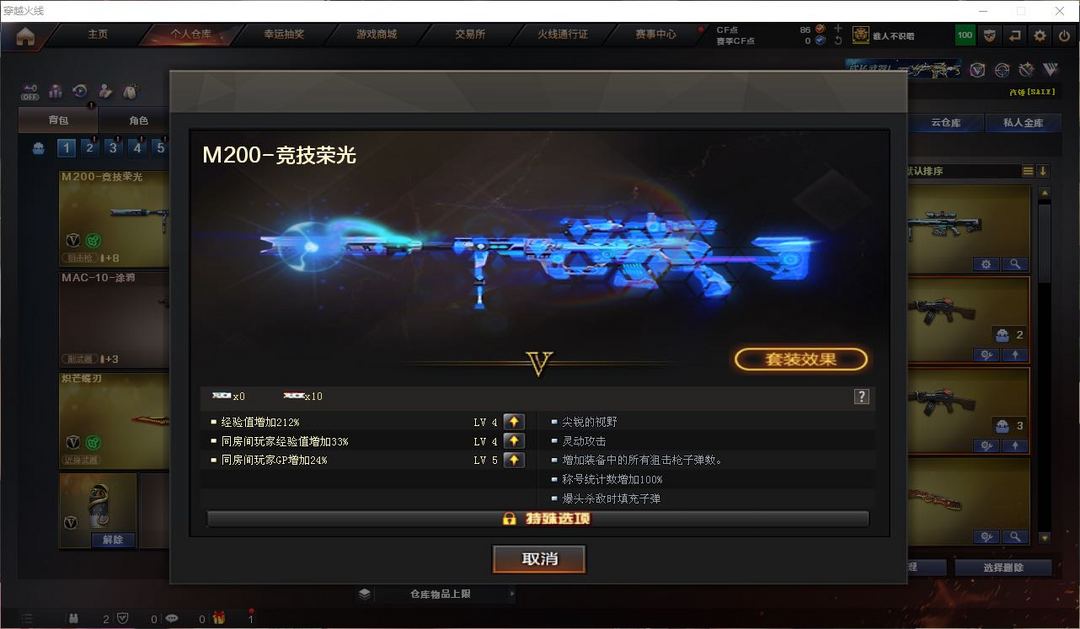The image size is (1080, 629).
Task: Expand the 仓库物品上限 arrow
Action: tap(512, 593)
